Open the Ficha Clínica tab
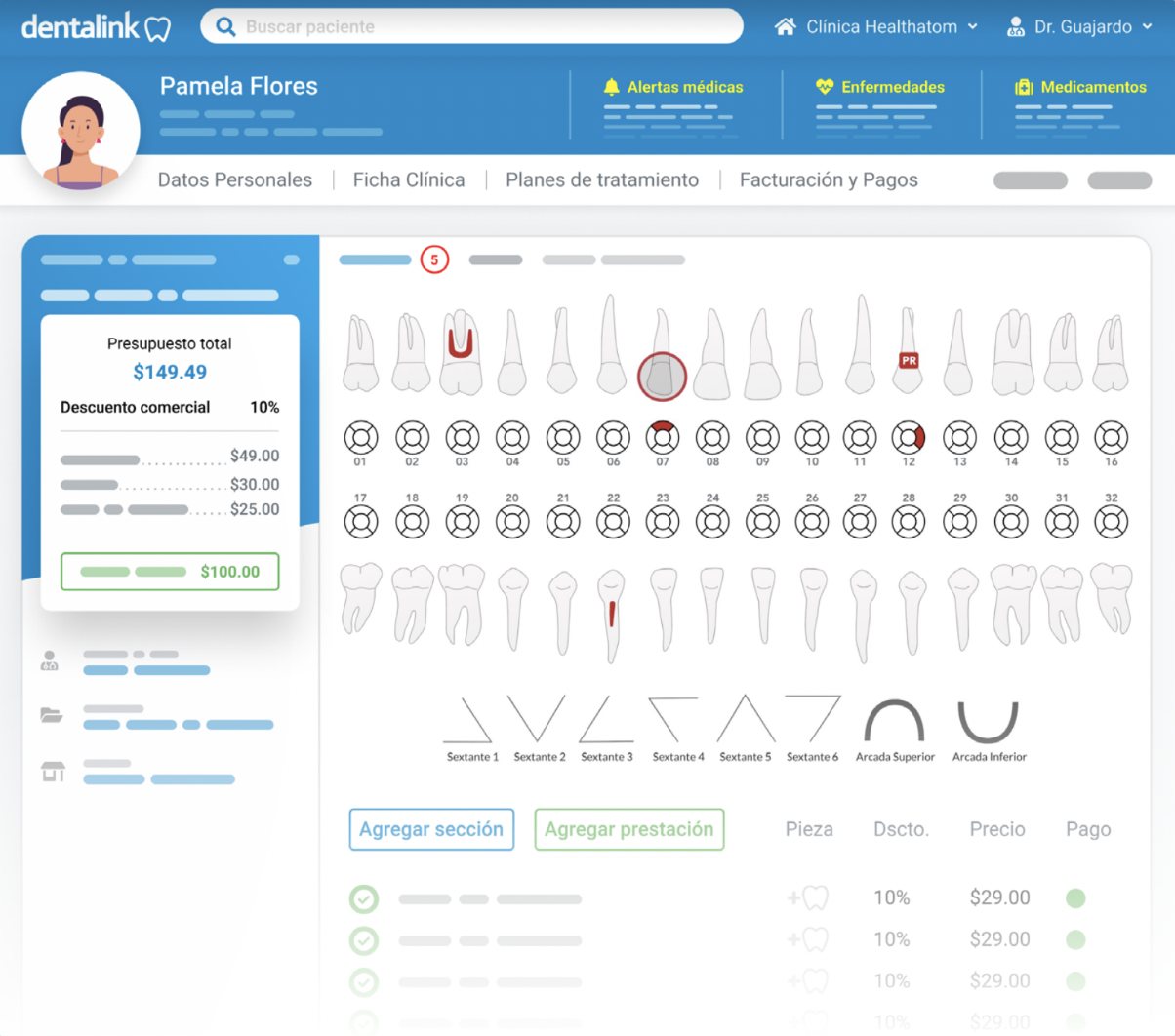 coord(409,179)
